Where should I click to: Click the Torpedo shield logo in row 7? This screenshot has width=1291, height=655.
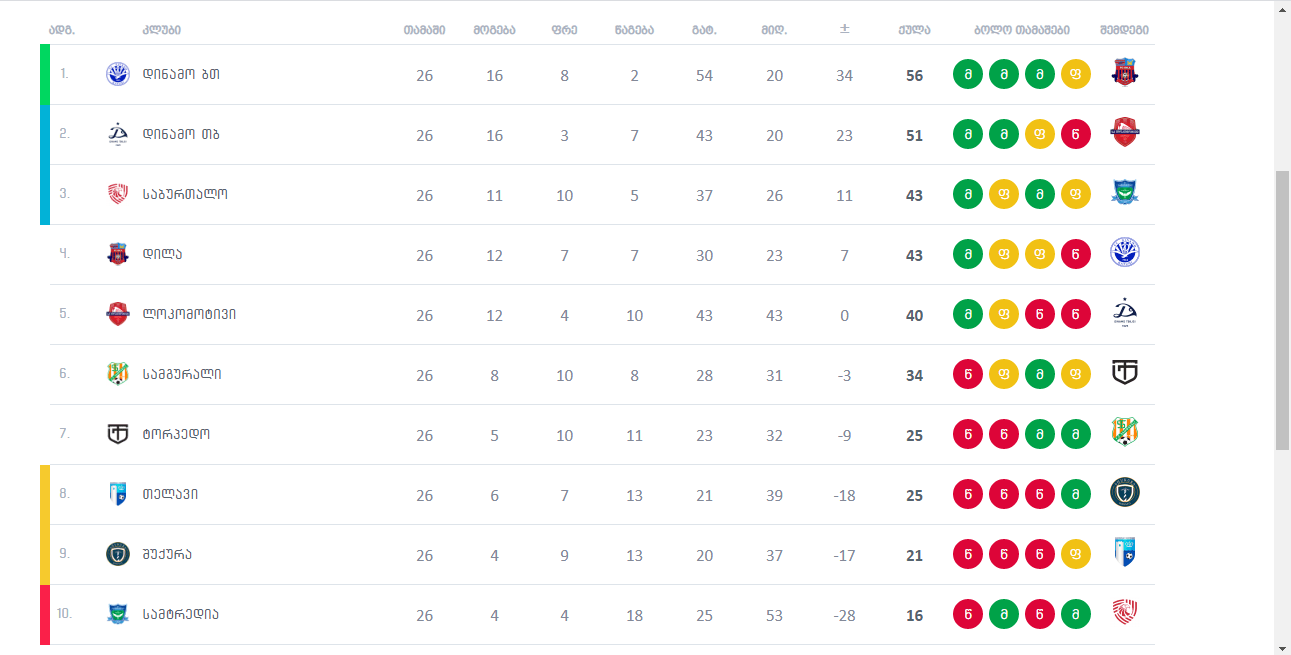(118, 434)
